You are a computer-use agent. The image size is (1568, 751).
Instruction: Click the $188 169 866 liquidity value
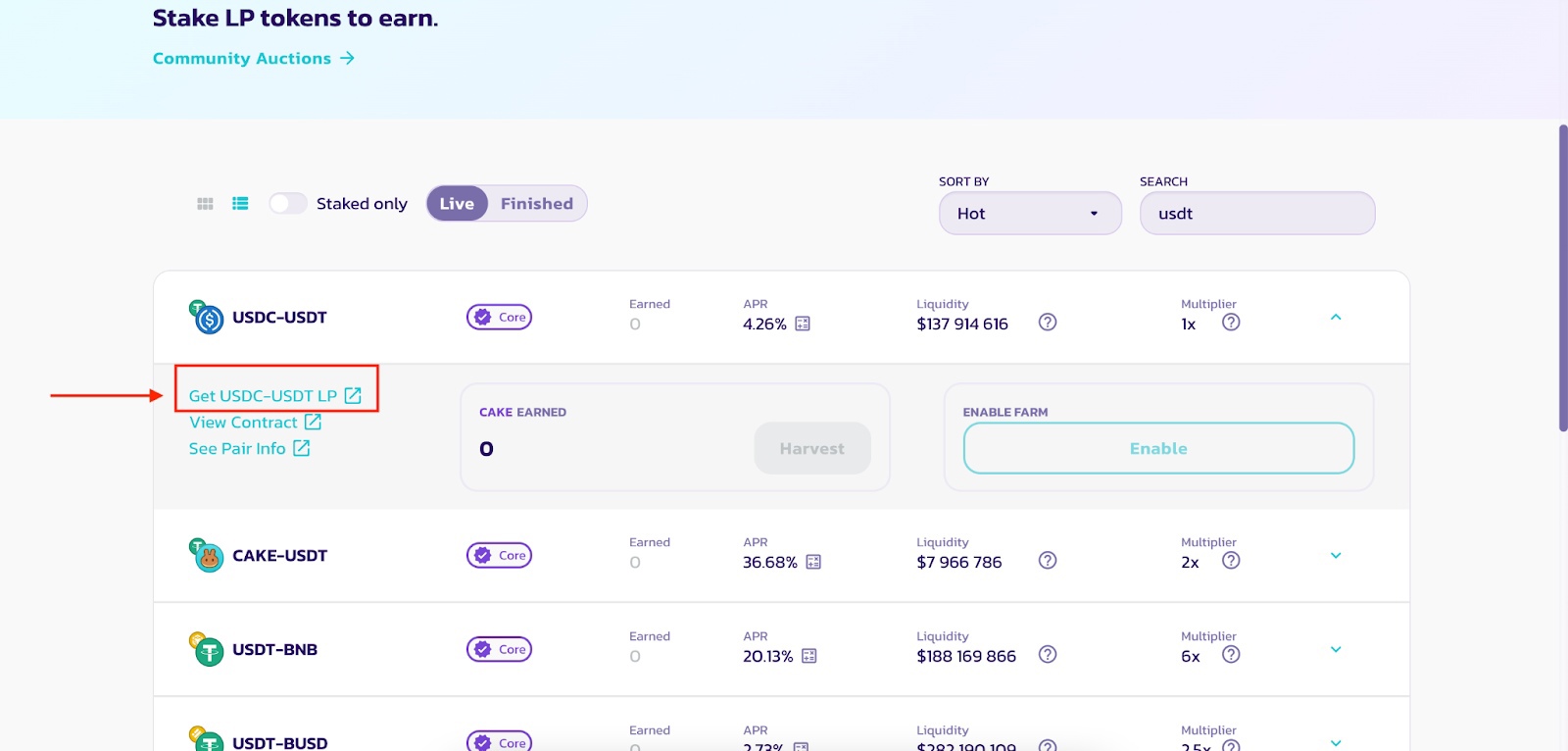966,656
